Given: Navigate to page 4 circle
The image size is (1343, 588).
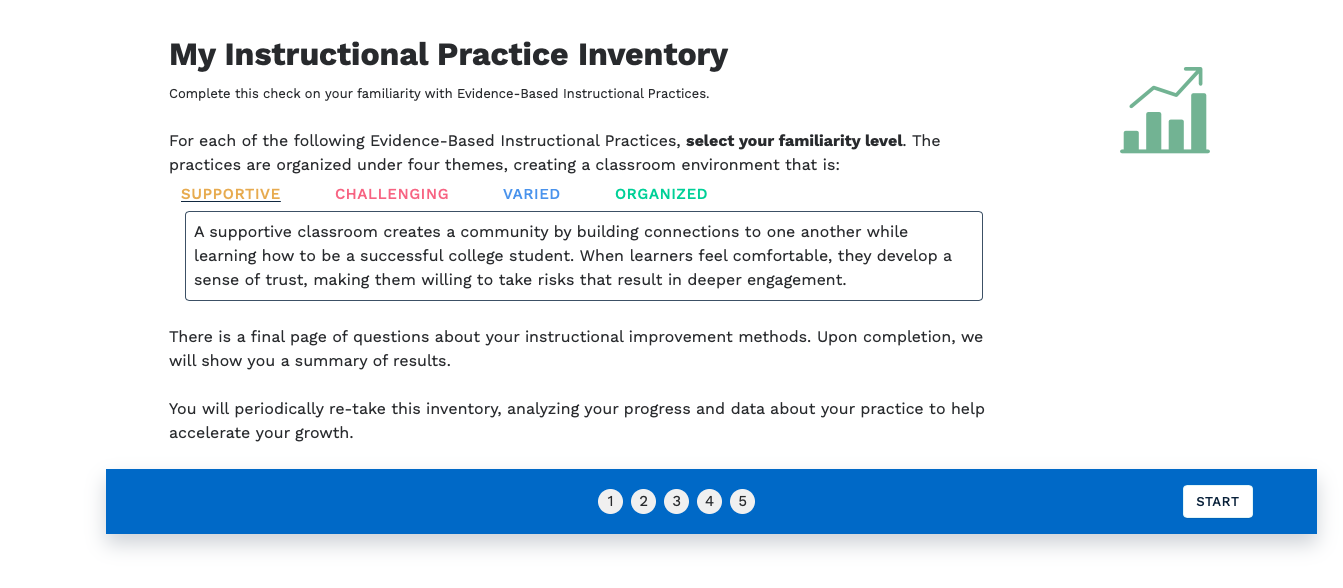Looking at the screenshot, I should [709, 502].
